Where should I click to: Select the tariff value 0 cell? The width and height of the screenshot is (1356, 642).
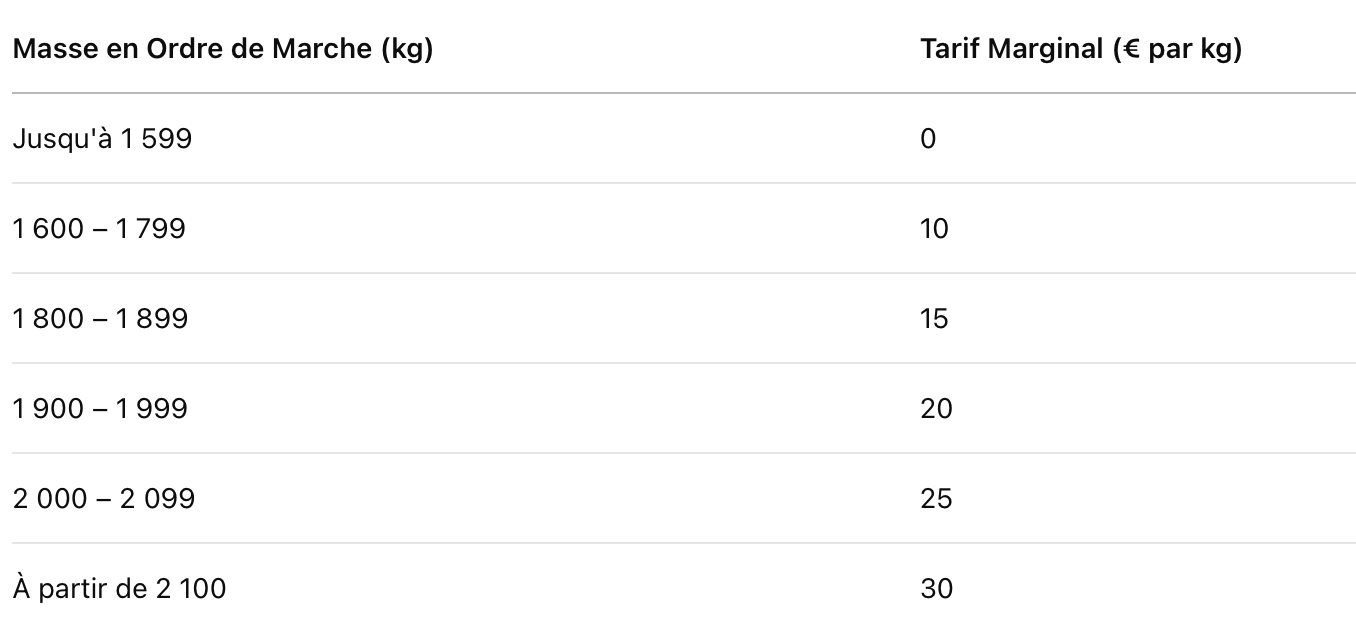[928, 138]
